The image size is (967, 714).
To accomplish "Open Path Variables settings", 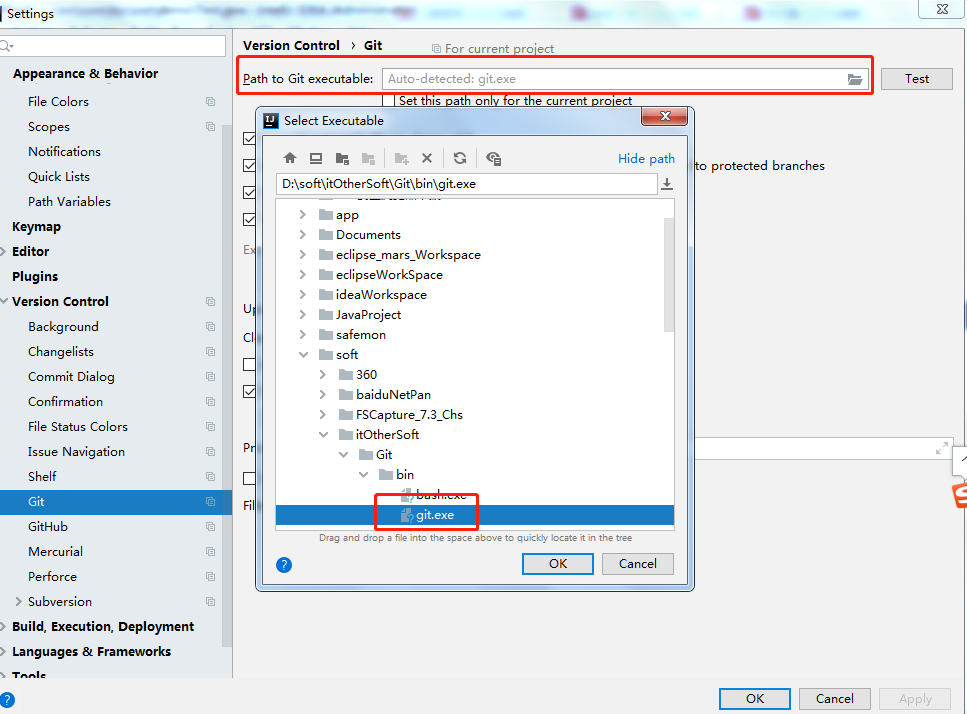I will pos(69,202).
